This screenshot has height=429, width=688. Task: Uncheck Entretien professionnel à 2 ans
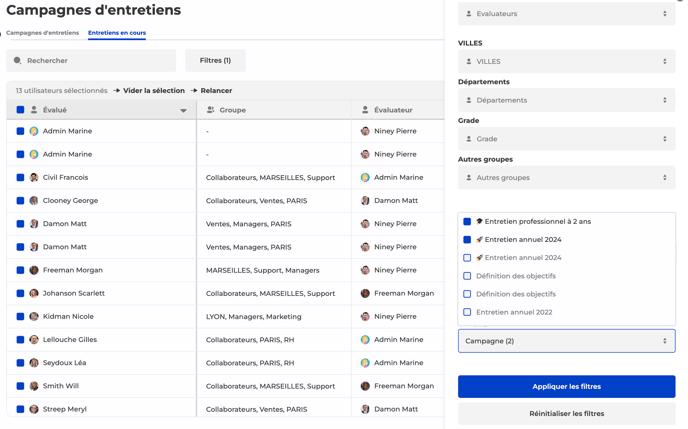(x=467, y=222)
